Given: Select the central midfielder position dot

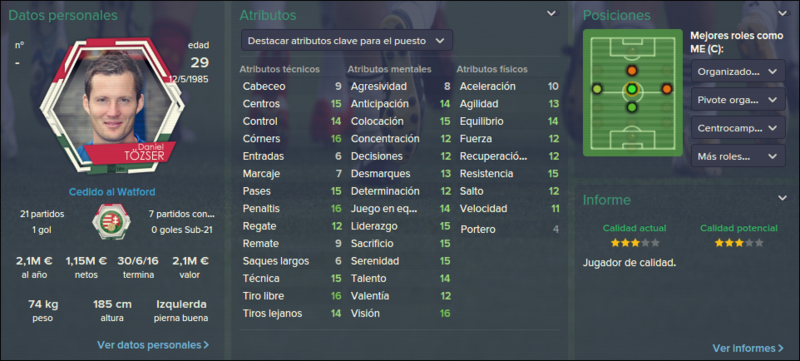Looking at the screenshot, I should (x=632, y=90).
